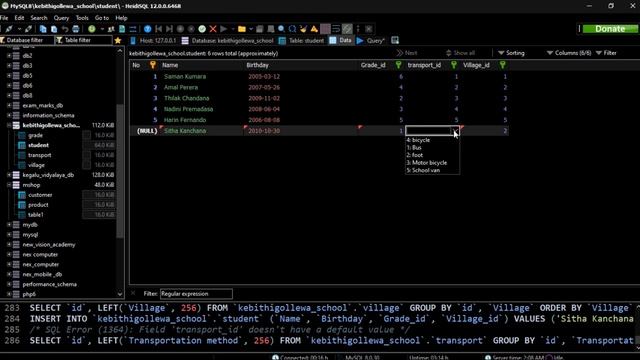Choose '5: School van' from dropdown list
The height and width of the screenshot is (360, 640).
(432, 170)
